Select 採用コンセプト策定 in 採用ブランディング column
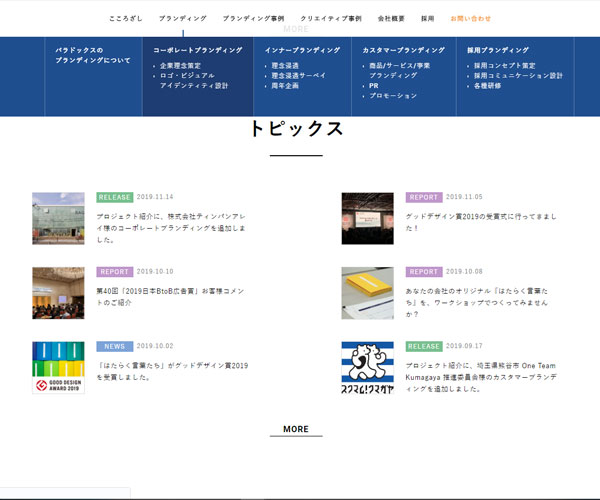Screen dimensions: 600x500 504,66
